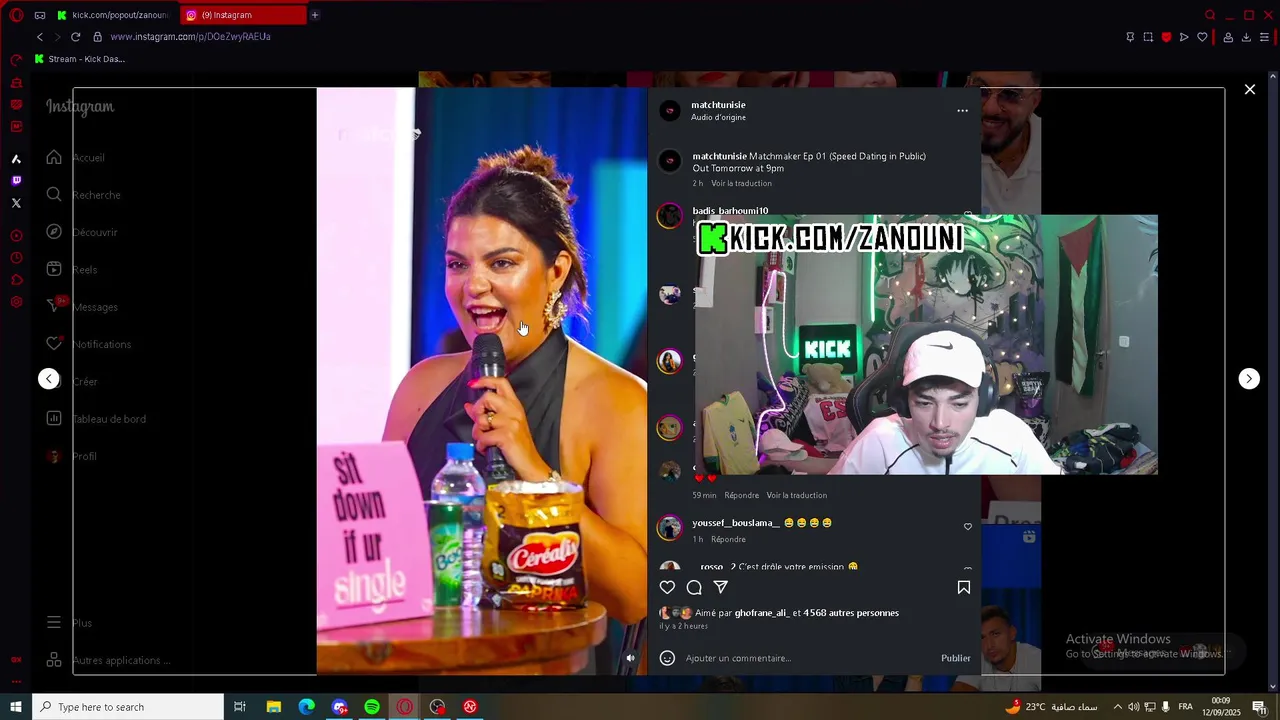Image resolution: width=1280 pixels, height=720 pixels.
Task: Open Reels in Instagram sidebar
Action: [72, 270]
